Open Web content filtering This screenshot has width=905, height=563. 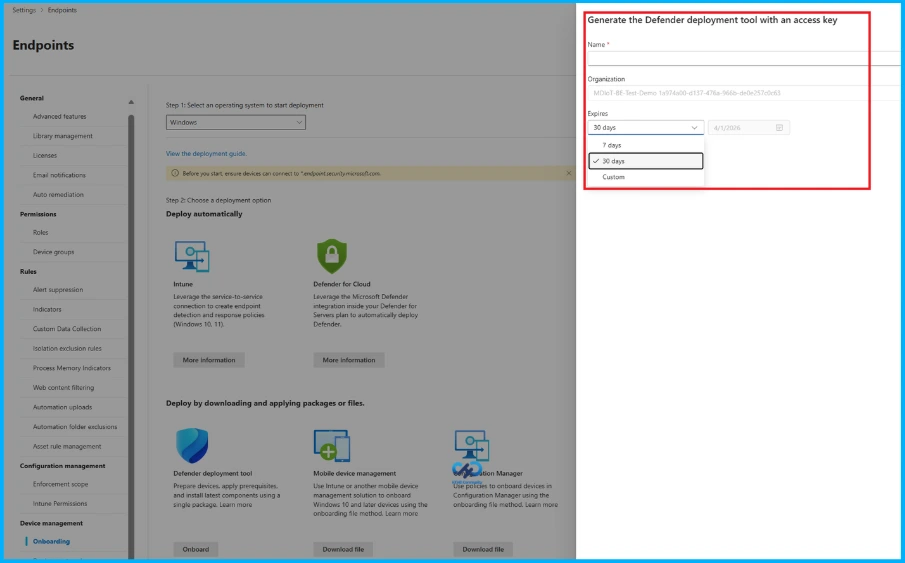[x=63, y=388]
